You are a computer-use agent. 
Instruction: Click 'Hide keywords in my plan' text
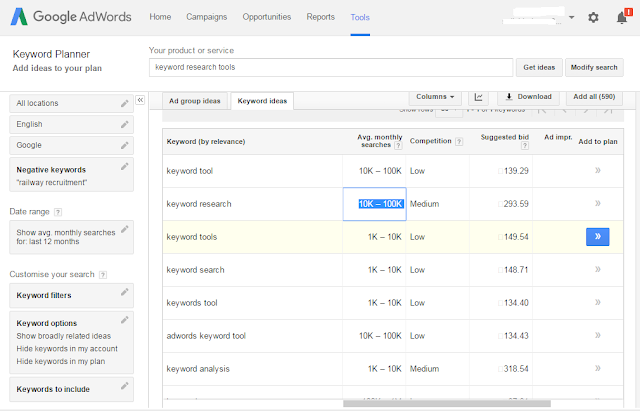coord(60,361)
